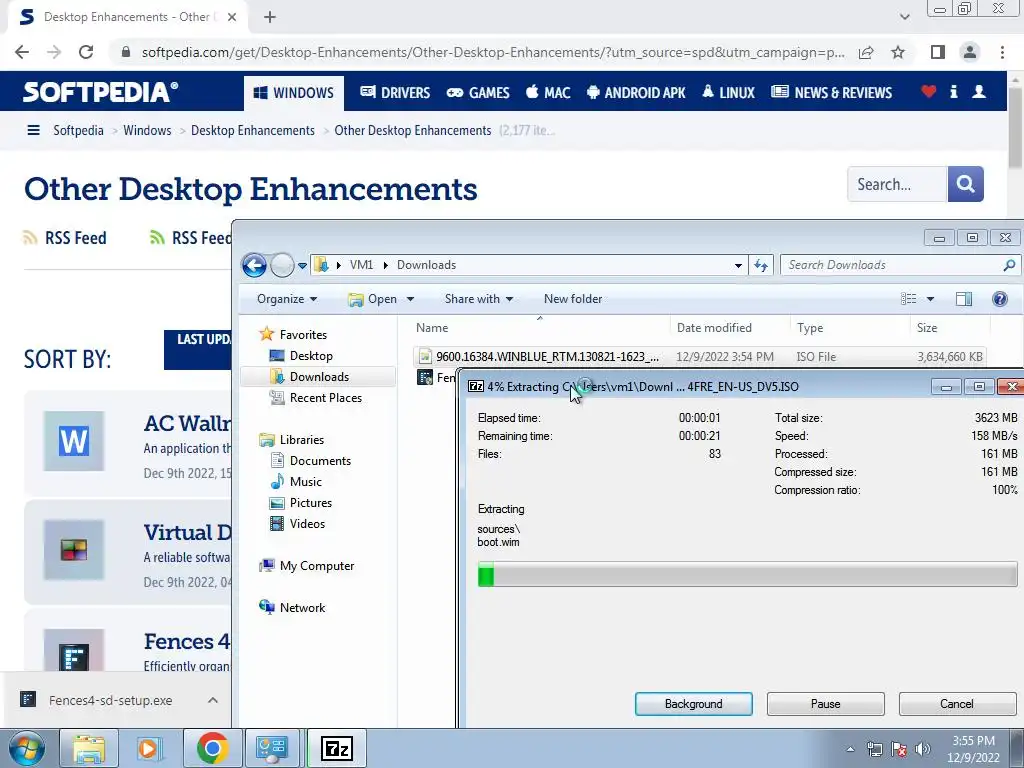Click New folder in Explorer toolbar

click(573, 299)
